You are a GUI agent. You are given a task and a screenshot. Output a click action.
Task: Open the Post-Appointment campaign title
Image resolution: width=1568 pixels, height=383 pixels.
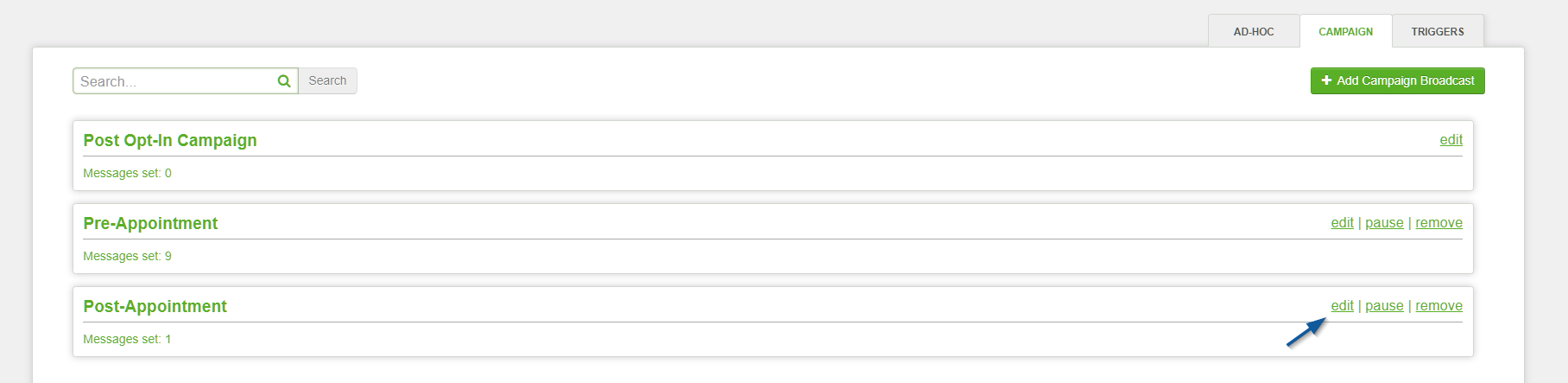[155, 306]
